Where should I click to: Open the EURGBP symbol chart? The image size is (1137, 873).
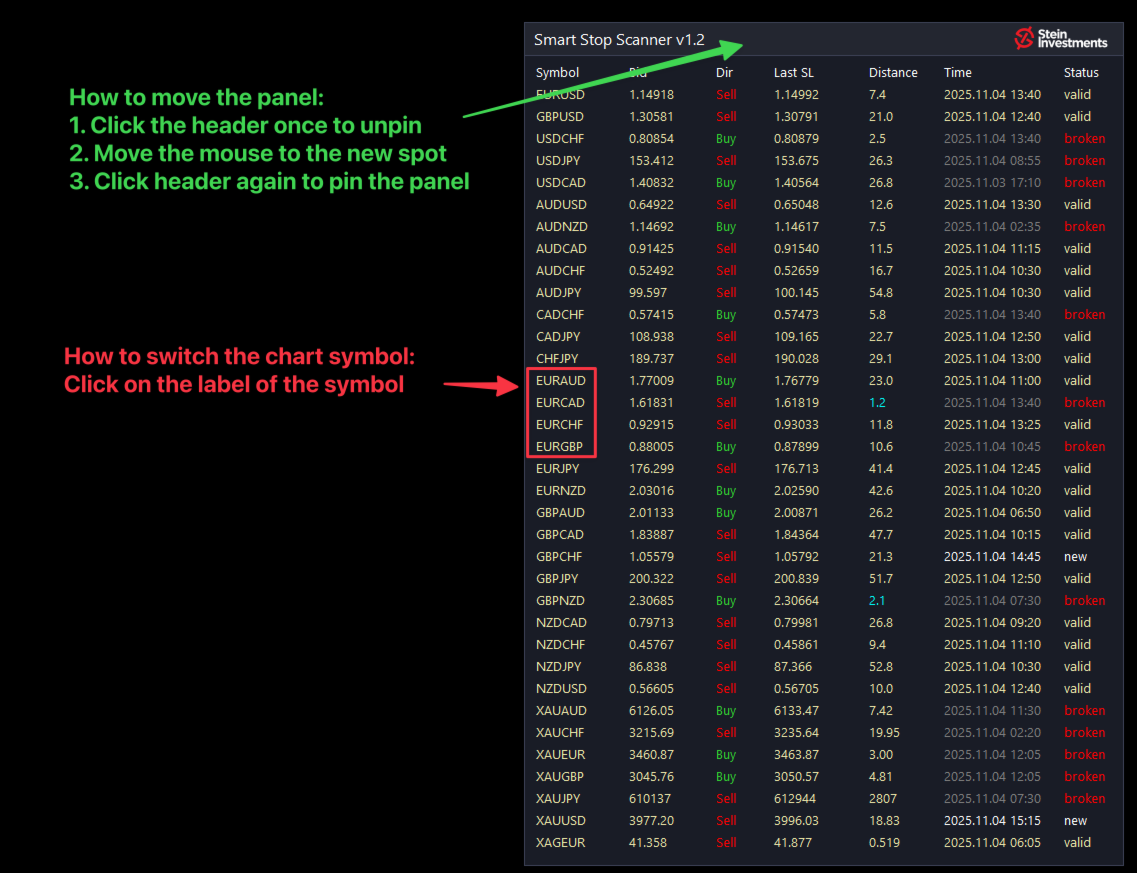560,447
